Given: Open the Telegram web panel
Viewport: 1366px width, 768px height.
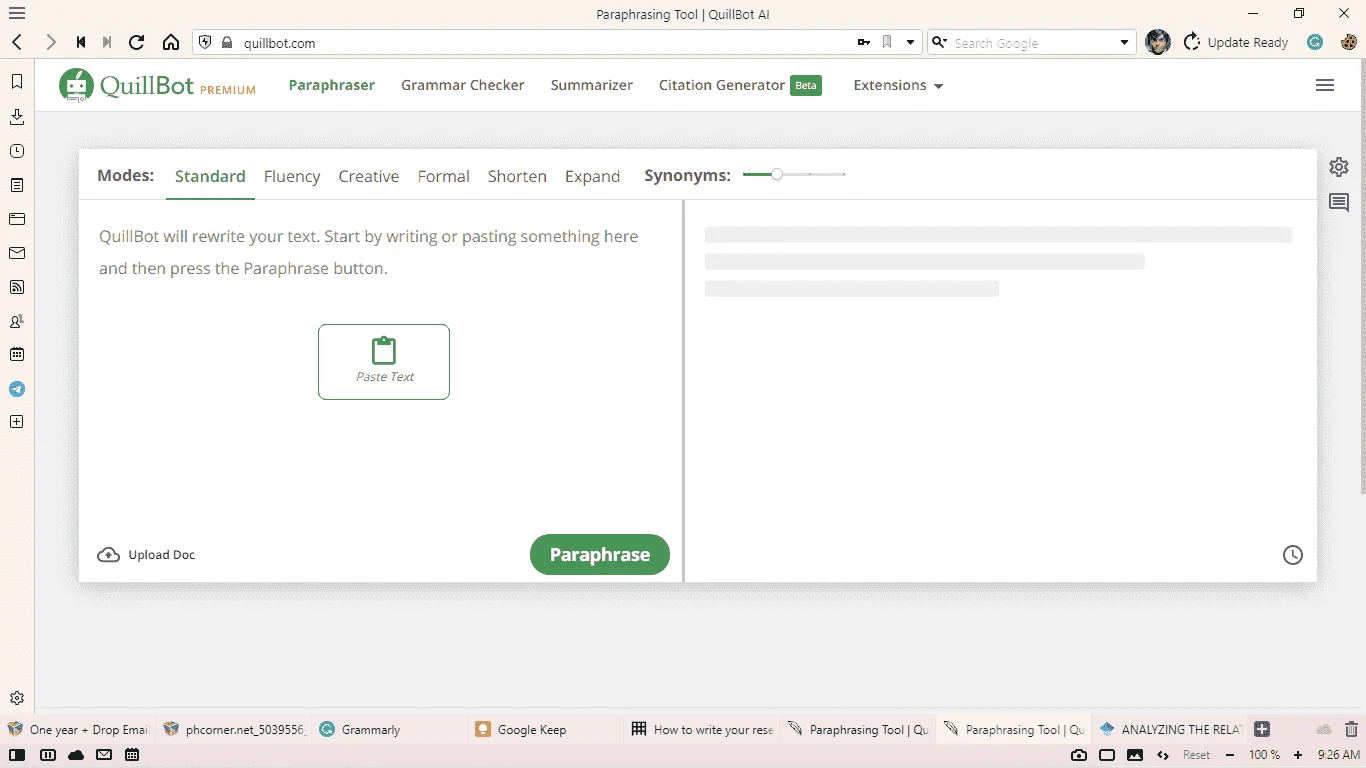Looking at the screenshot, I should pos(17,389).
